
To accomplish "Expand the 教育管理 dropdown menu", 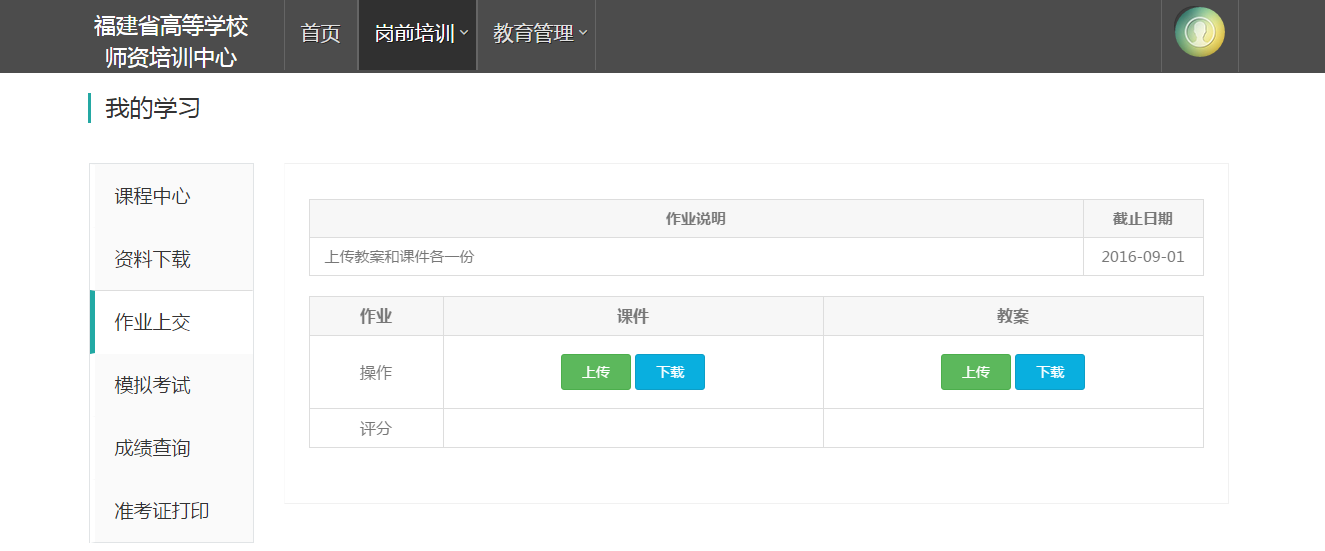I will (x=537, y=34).
